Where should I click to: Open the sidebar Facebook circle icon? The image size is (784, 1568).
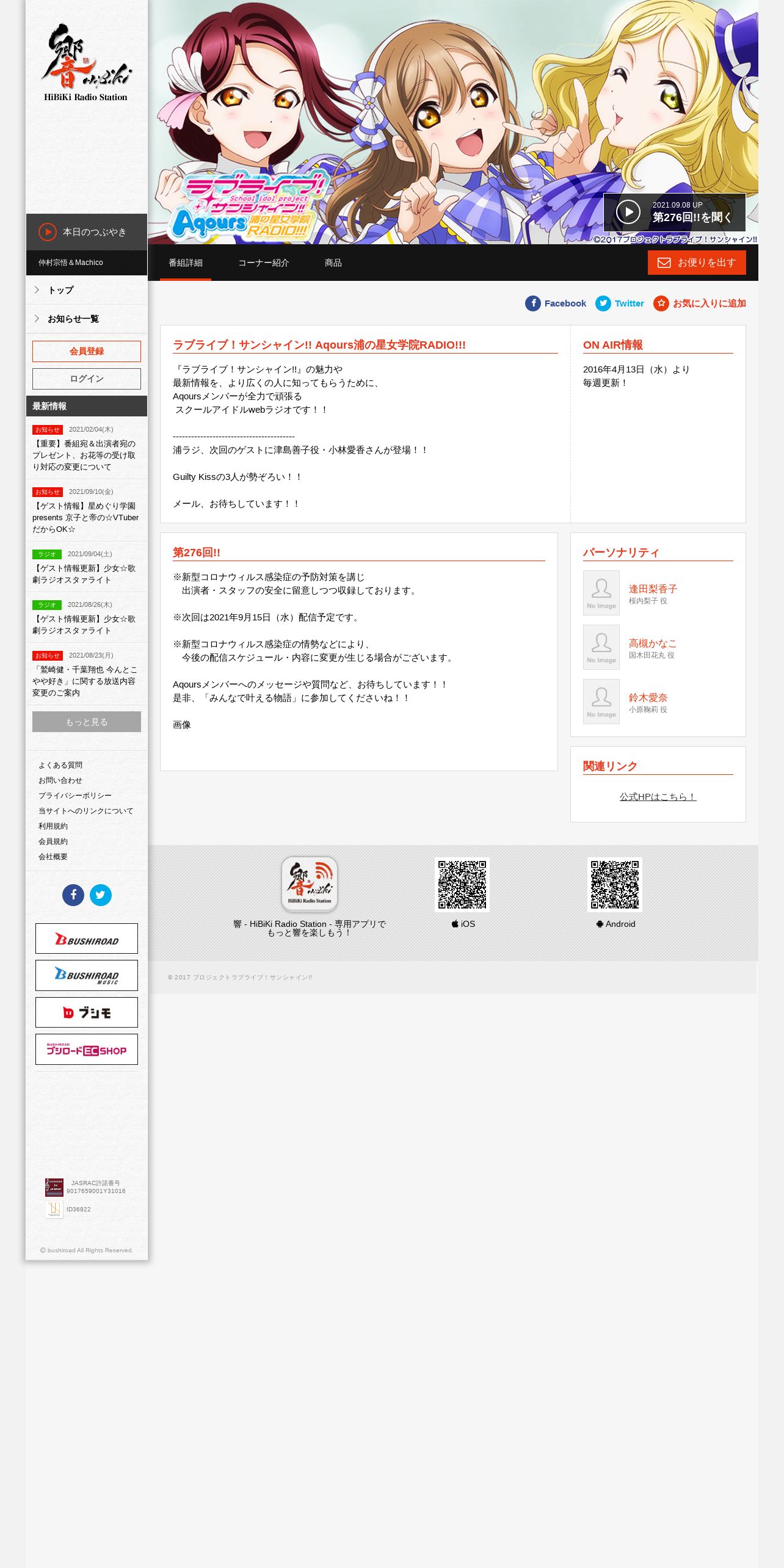pos(73,895)
